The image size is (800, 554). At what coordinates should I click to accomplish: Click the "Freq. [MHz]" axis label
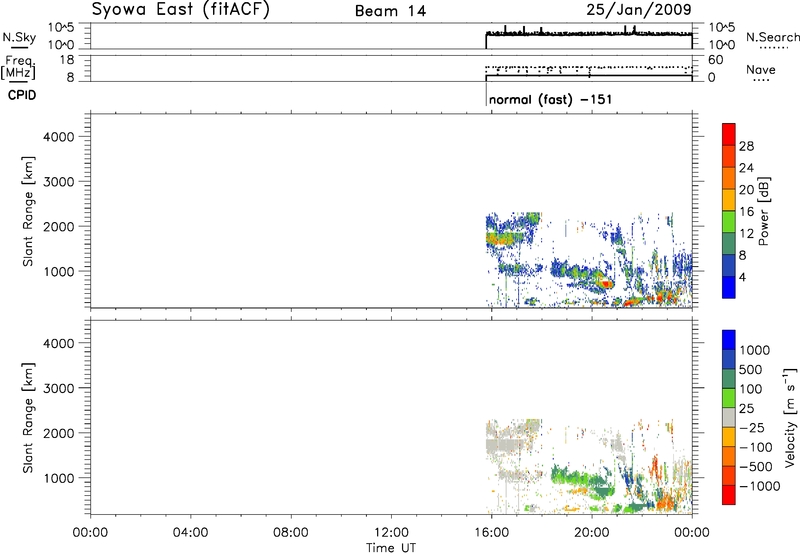(18, 68)
